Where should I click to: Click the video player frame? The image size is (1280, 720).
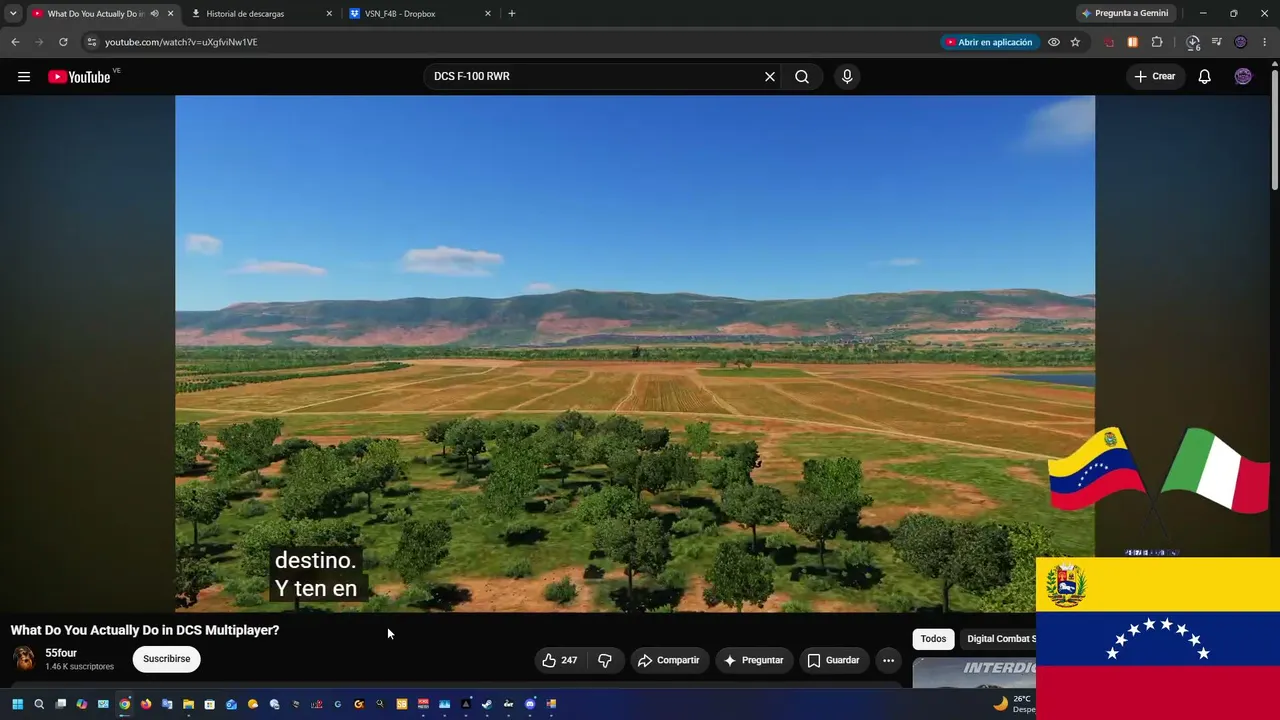[x=635, y=354]
